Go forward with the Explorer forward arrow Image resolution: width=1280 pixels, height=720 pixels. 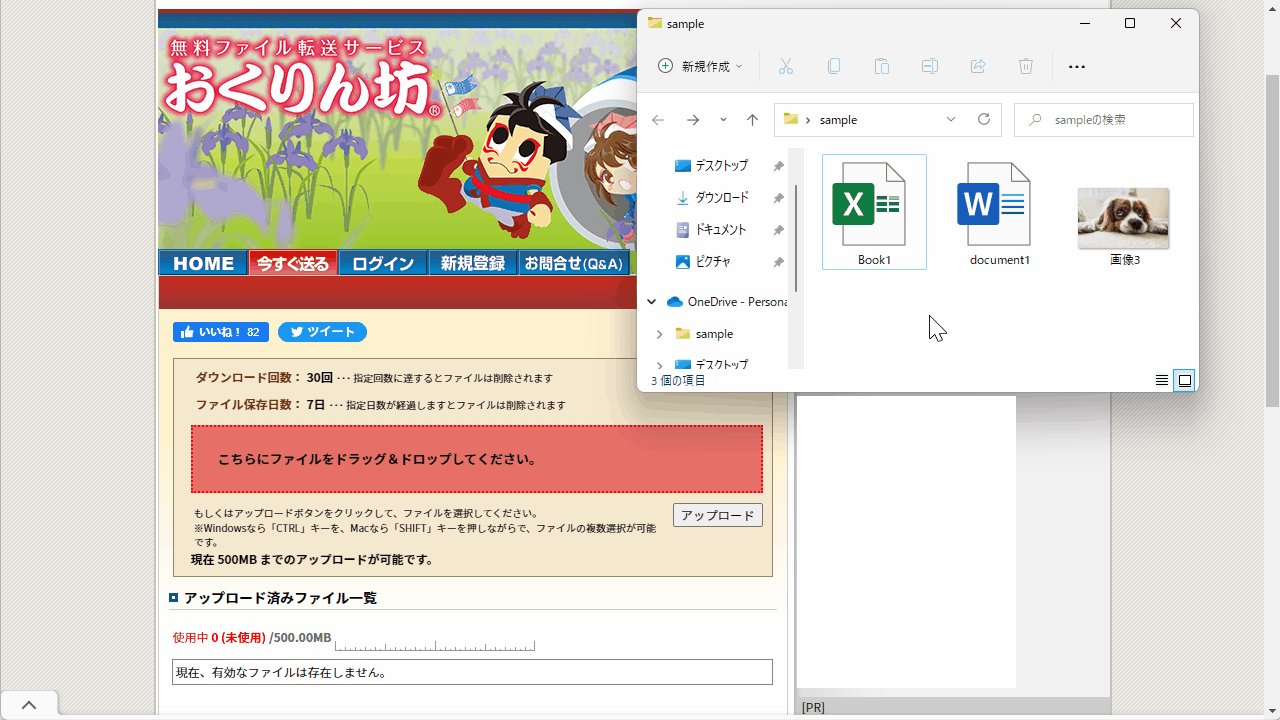[x=693, y=120]
